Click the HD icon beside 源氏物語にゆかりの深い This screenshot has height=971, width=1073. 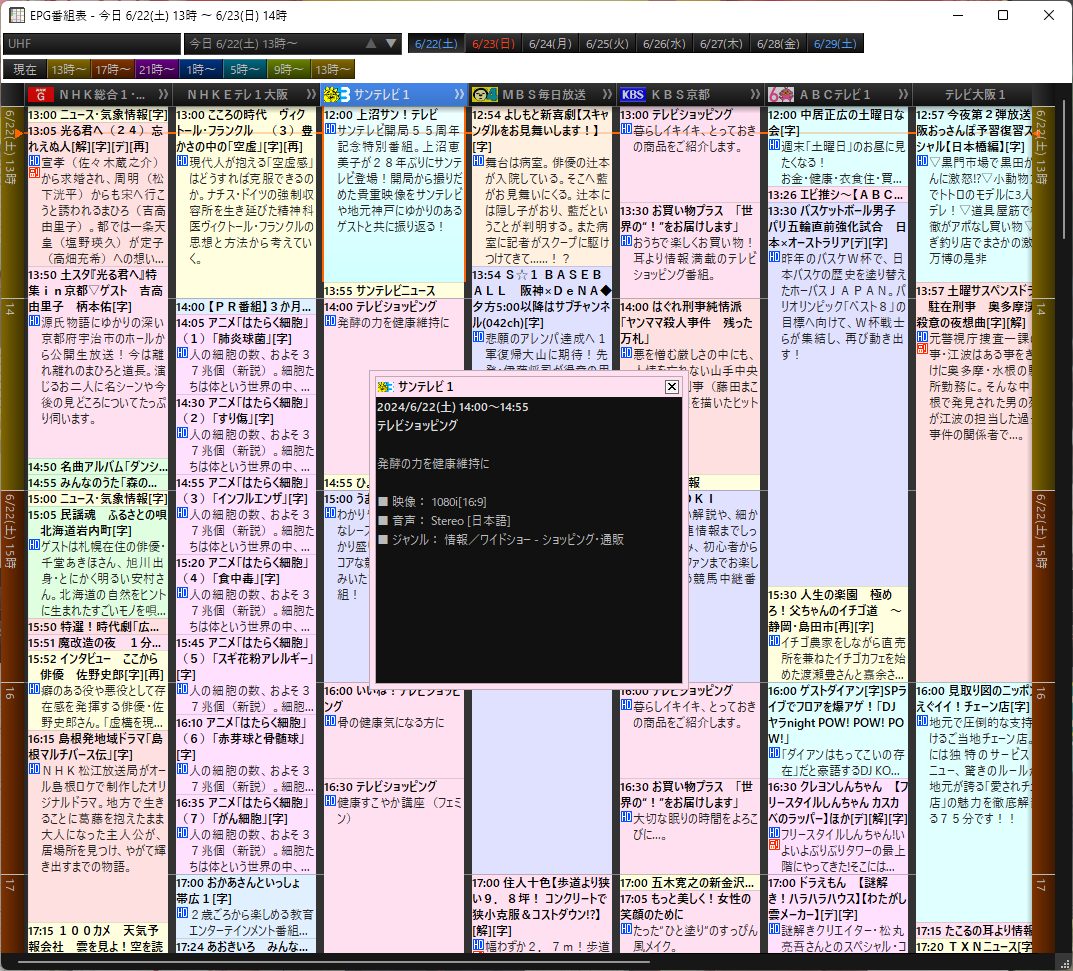[34, 320]
